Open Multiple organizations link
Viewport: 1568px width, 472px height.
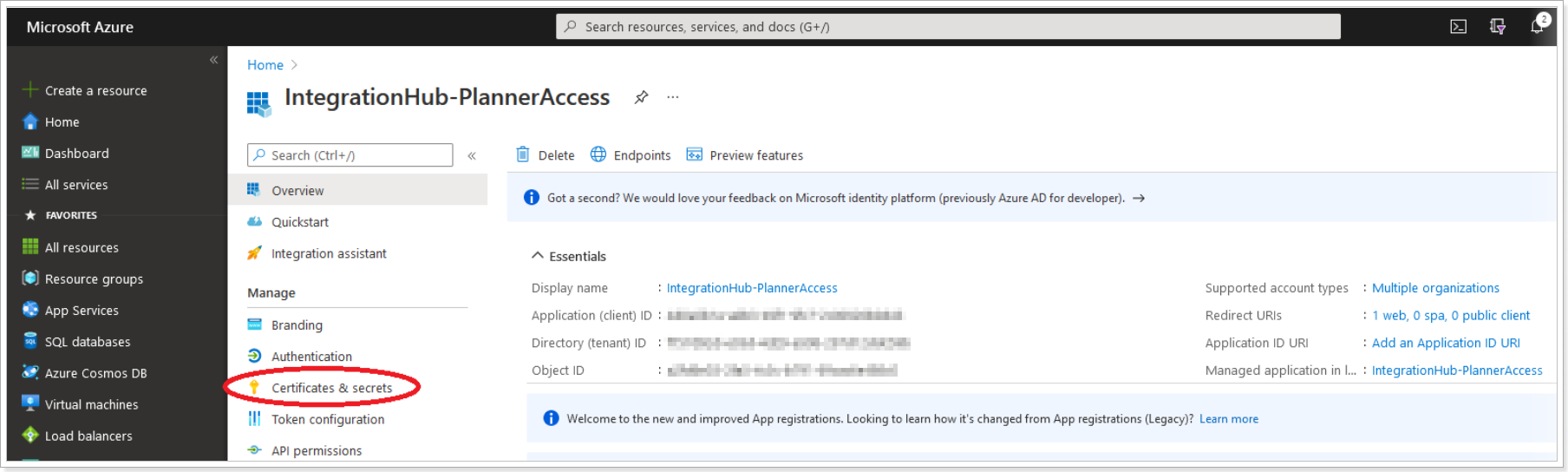(x=1435, y=288)
